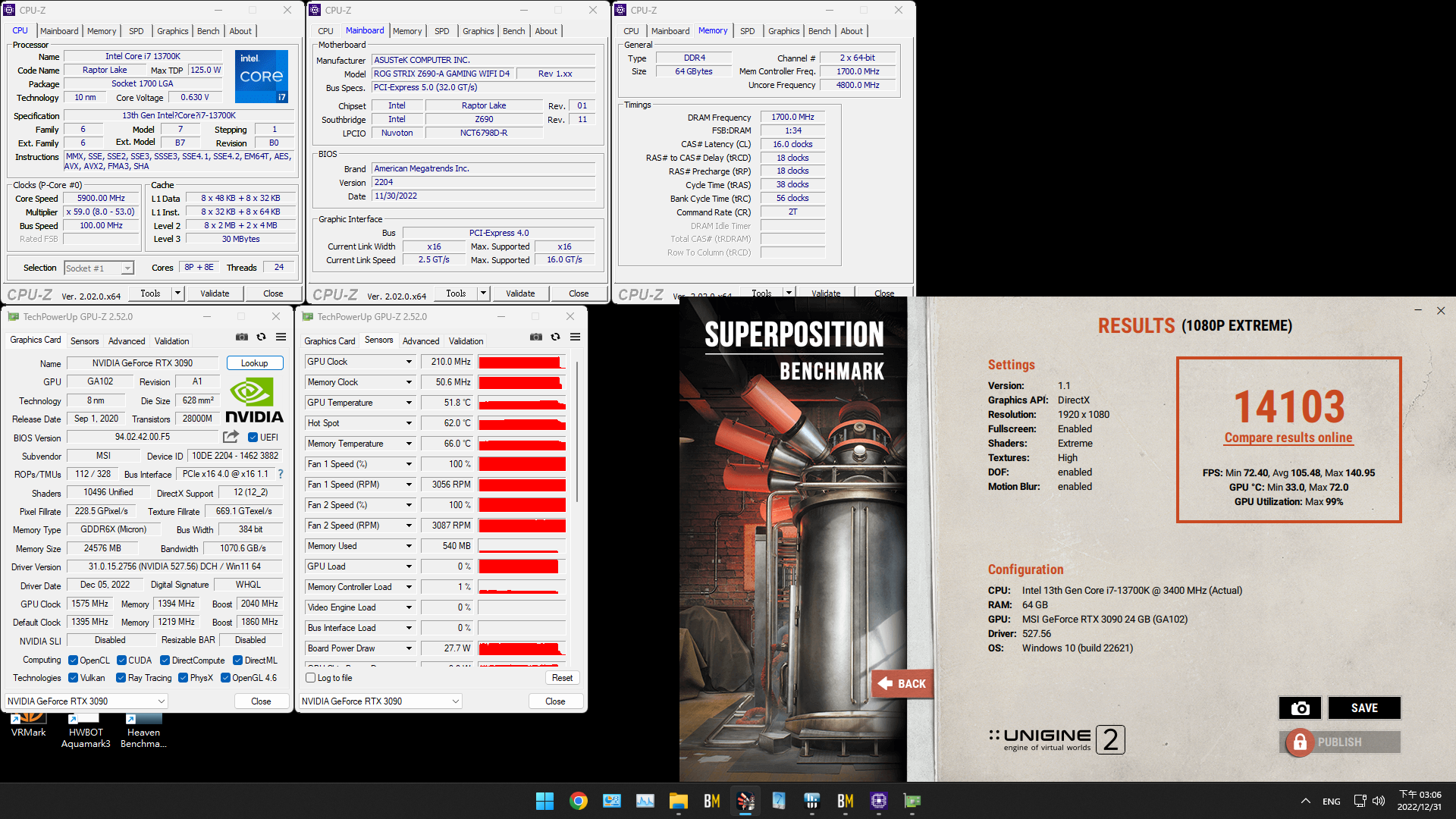The height and width of the screenshot is (819, 1456).
Task: Open Graphics tab in third CPU-Z window
Action: pos(783,31)
